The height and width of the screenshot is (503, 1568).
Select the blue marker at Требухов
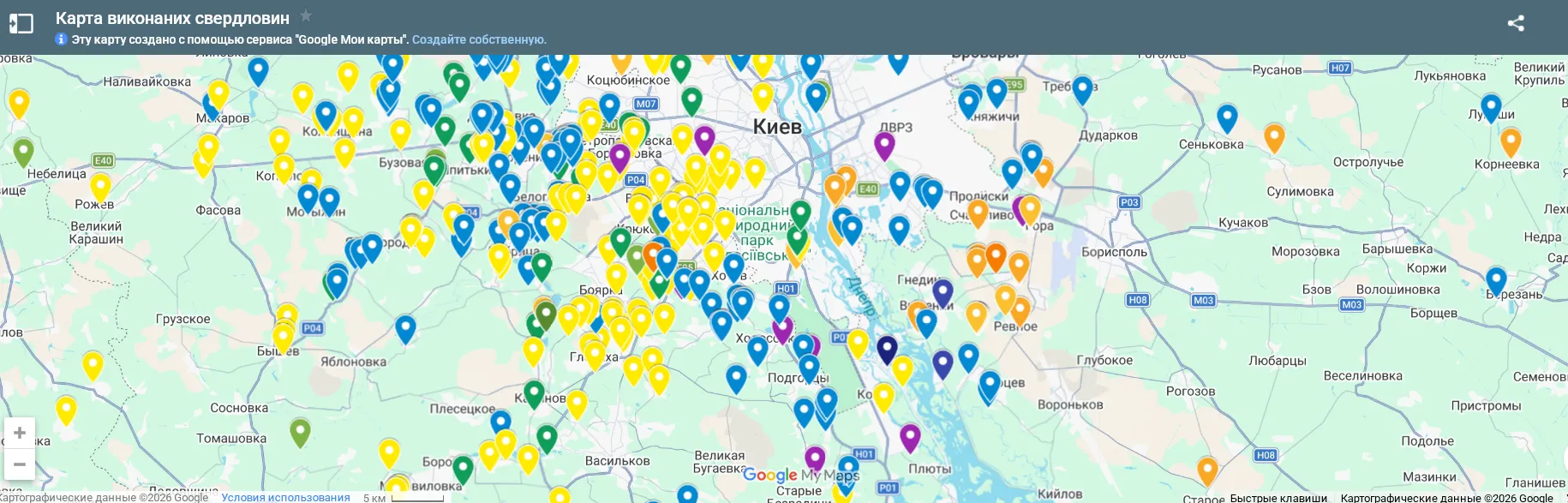(x=1082, y=90)
